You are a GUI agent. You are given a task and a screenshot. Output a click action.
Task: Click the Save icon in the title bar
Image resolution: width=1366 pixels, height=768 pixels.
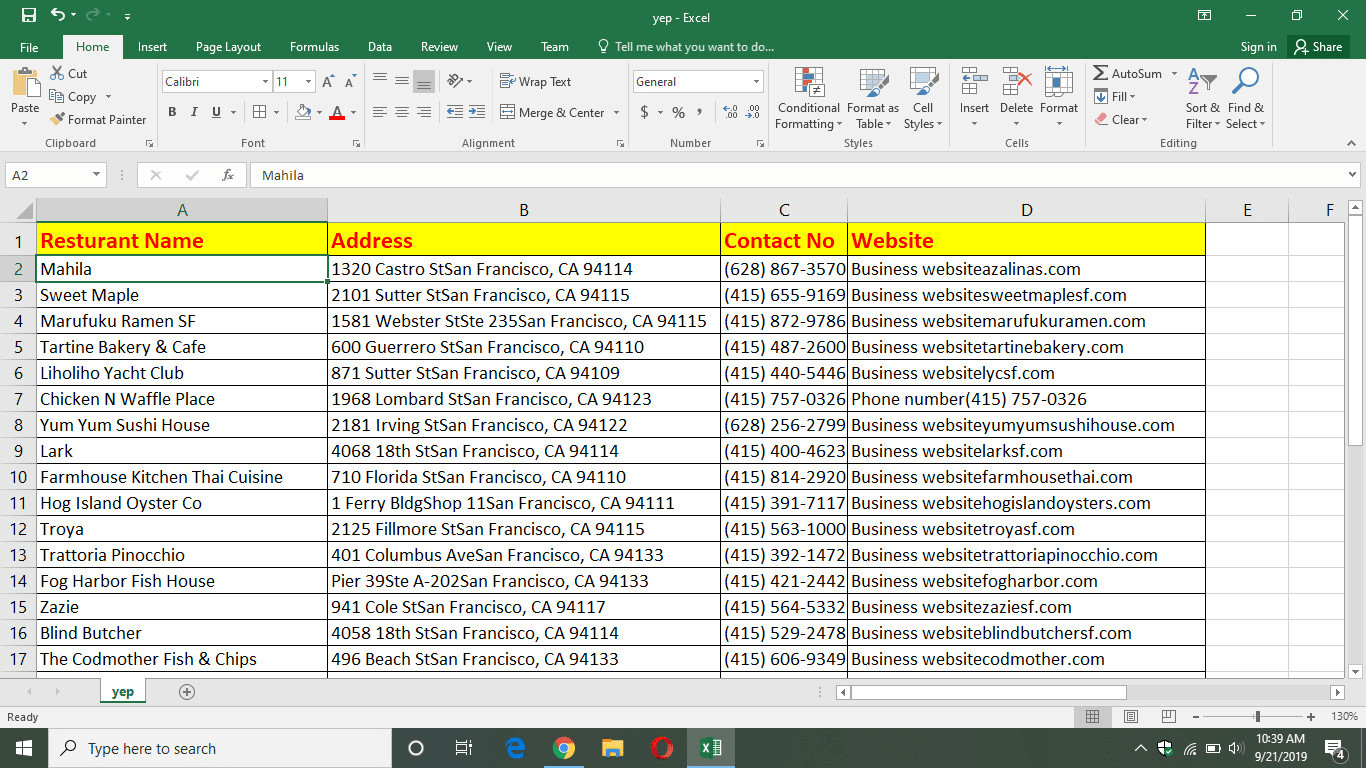[29, 16]
